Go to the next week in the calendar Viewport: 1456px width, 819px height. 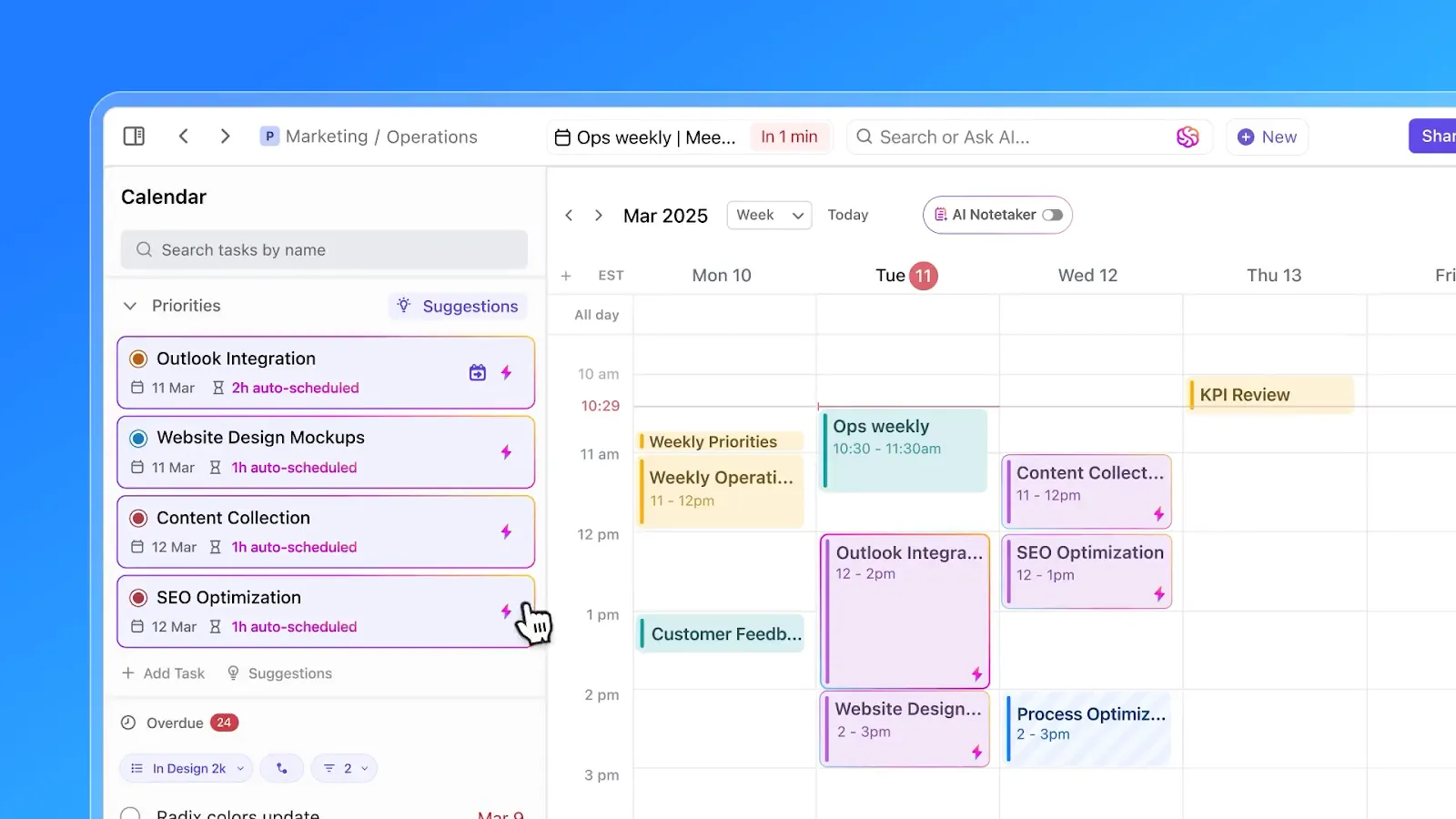point(598,216)
